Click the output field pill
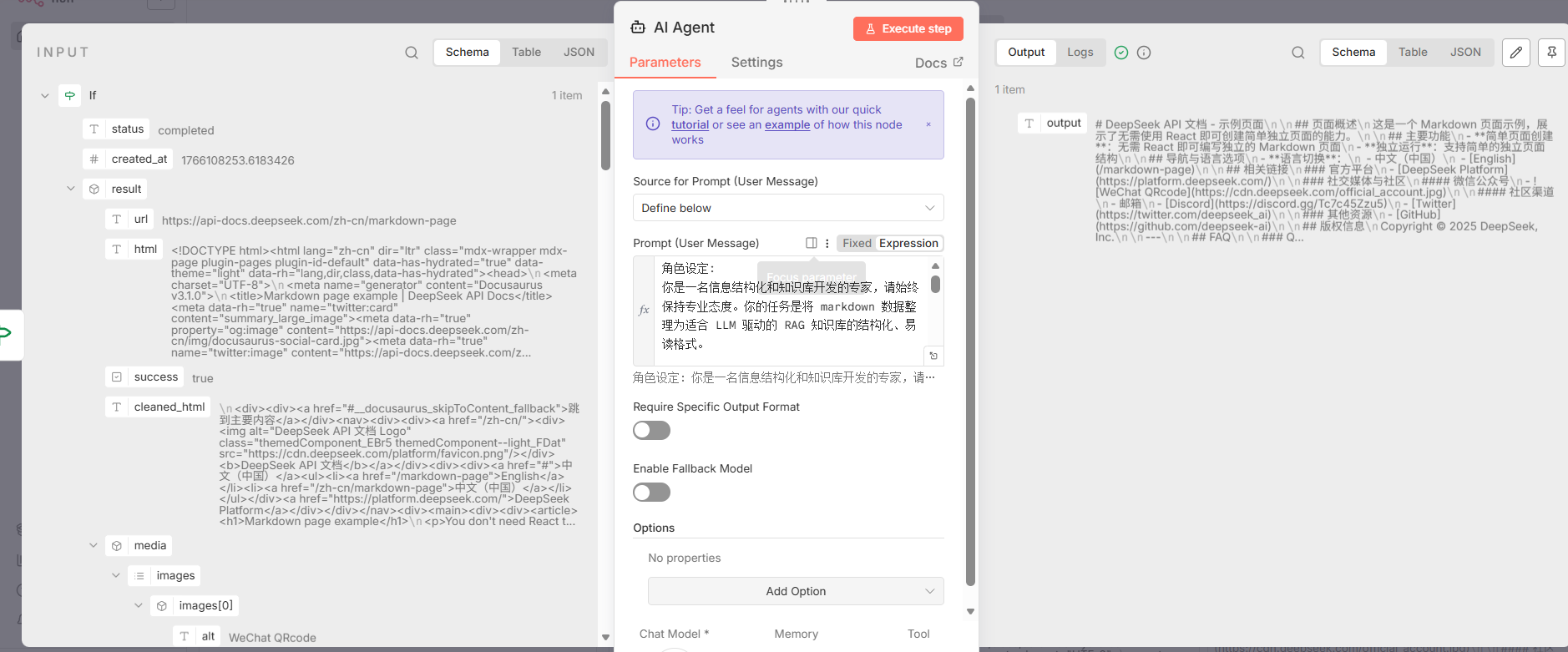This screenshot has width=1568, height=652. tap(1053, 124)
